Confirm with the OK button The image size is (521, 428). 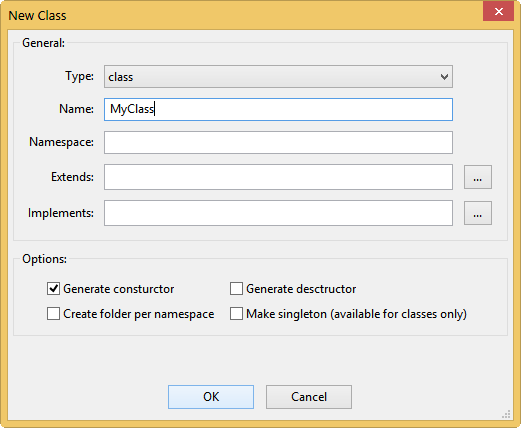(x=211, y=397)
